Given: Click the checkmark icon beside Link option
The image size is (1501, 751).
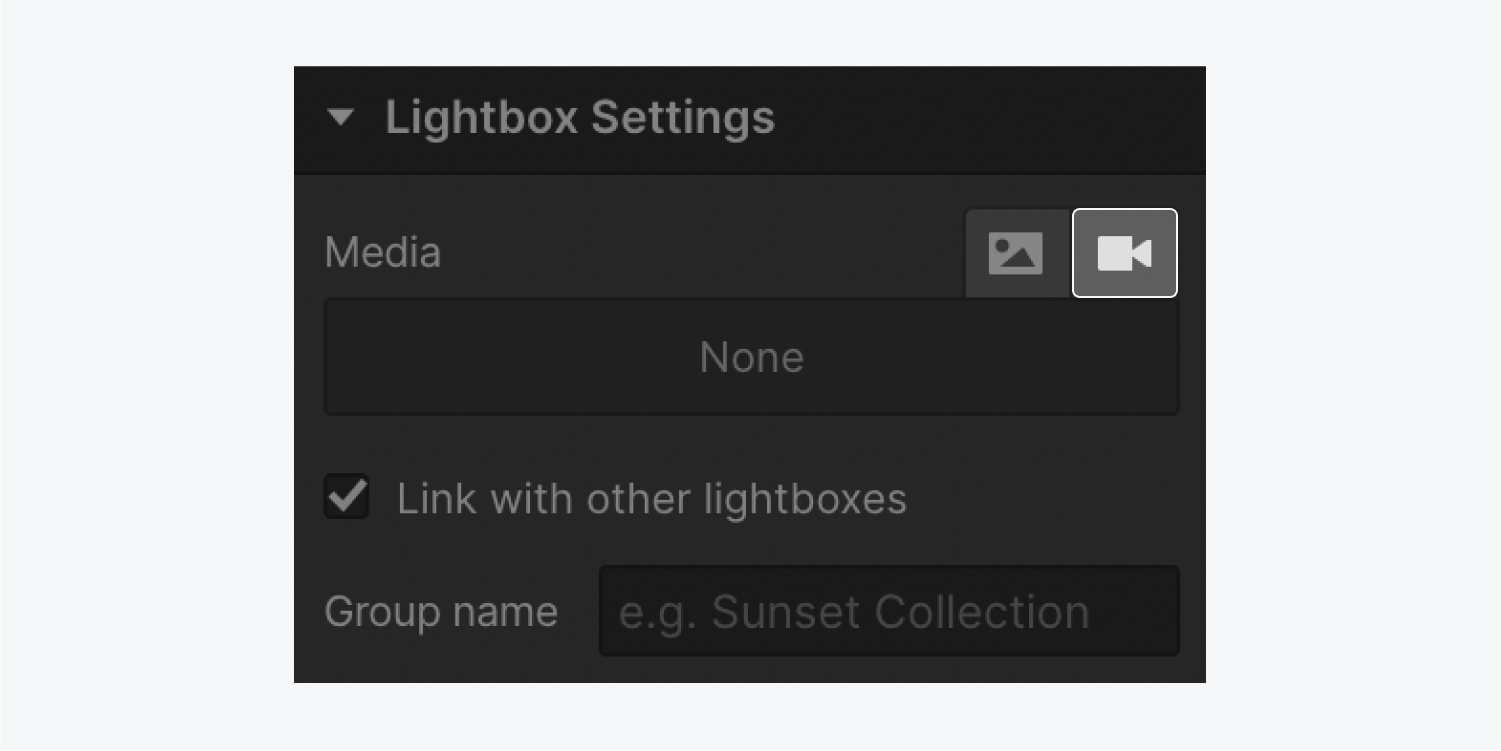Looking at the screenshot, I should (347, 497).
